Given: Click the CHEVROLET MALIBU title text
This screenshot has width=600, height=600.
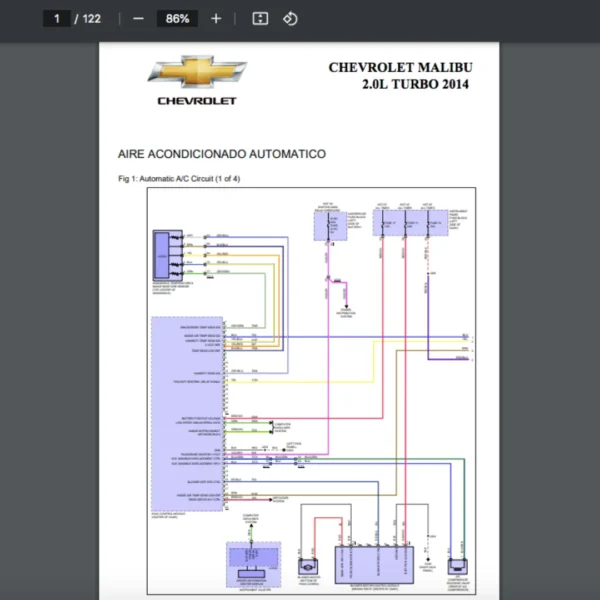Looking at the screenshot, I should [400, 68].
